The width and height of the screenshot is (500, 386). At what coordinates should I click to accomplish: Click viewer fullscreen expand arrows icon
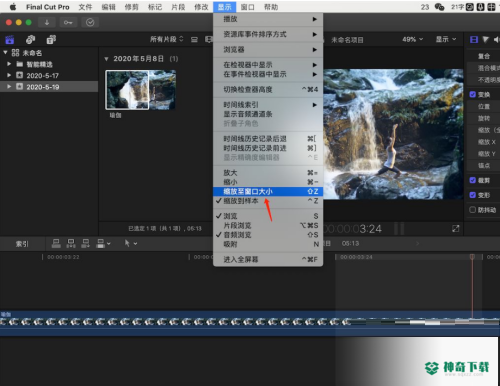pyautogui.click(x=455, y=228)
